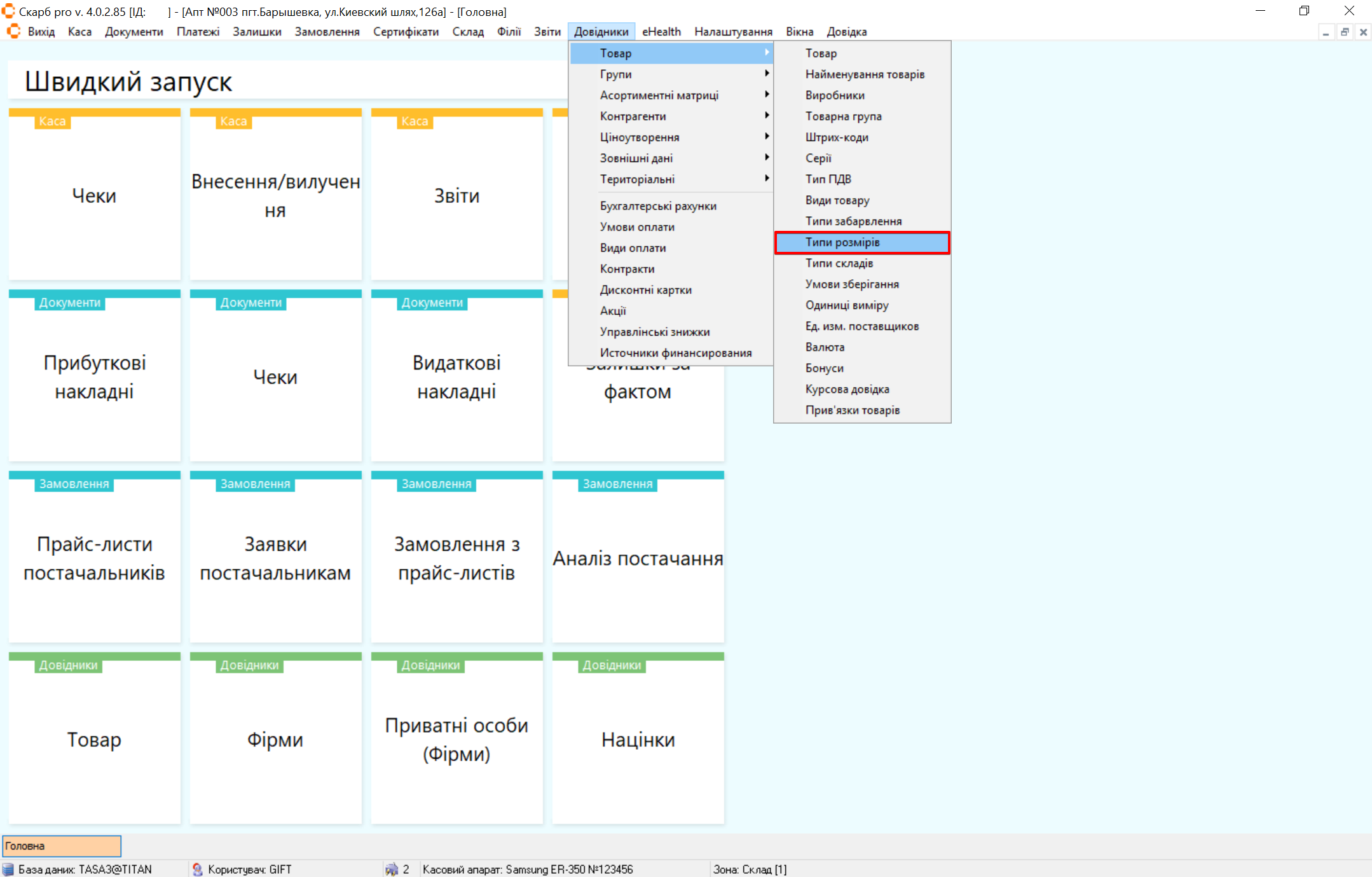Launch the Аналіз постачання tile
Screen dimensions: 1372x877
(x=638, y=558)
